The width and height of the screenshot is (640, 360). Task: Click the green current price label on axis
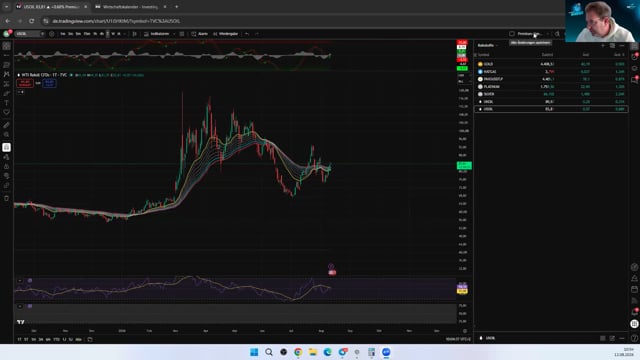tap(464, 165)
